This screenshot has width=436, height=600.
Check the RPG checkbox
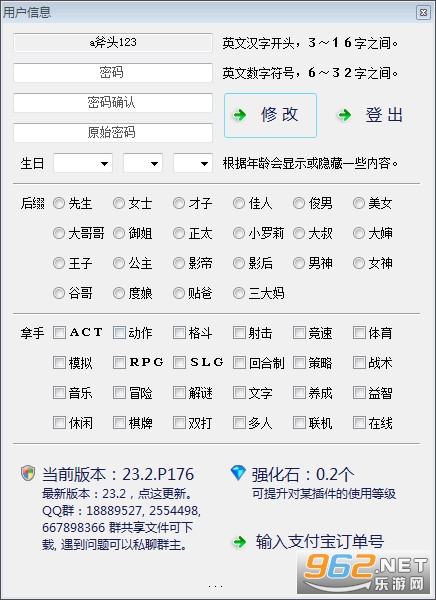[119, 362]
